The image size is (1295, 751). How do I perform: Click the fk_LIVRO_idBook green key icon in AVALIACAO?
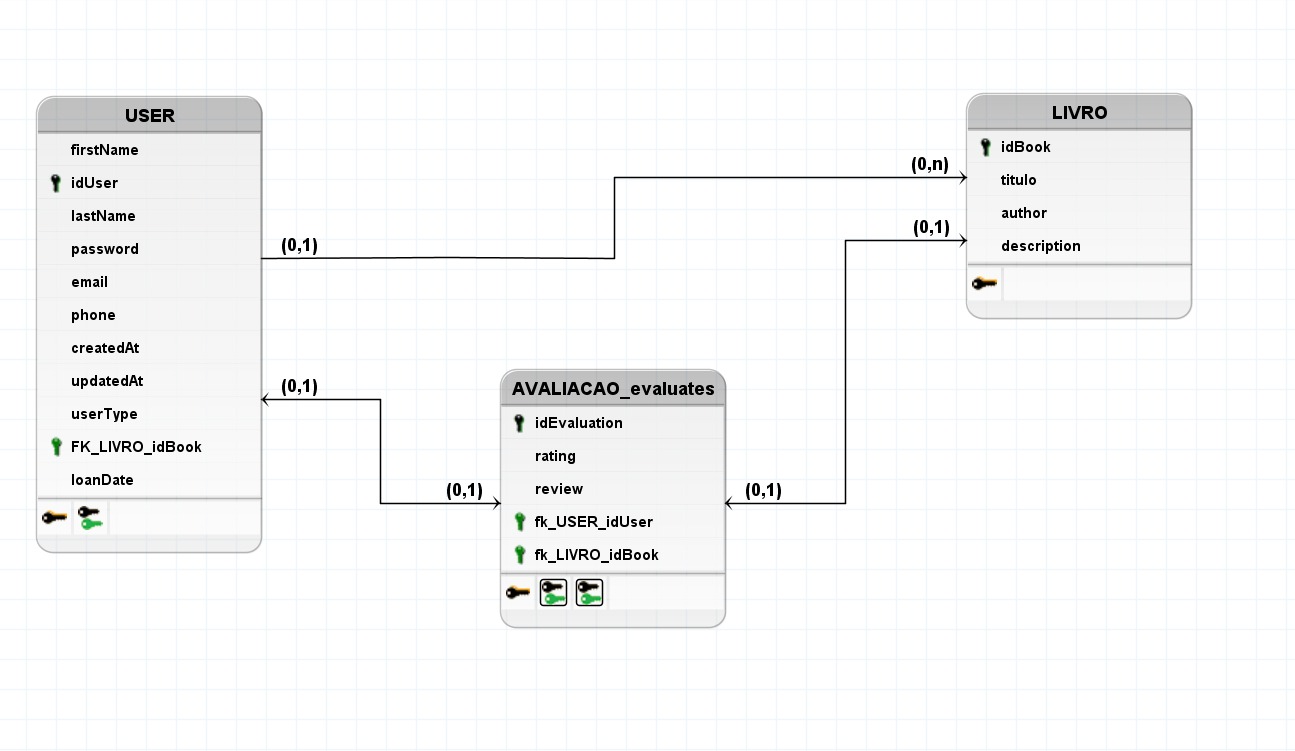click(519, 555)
